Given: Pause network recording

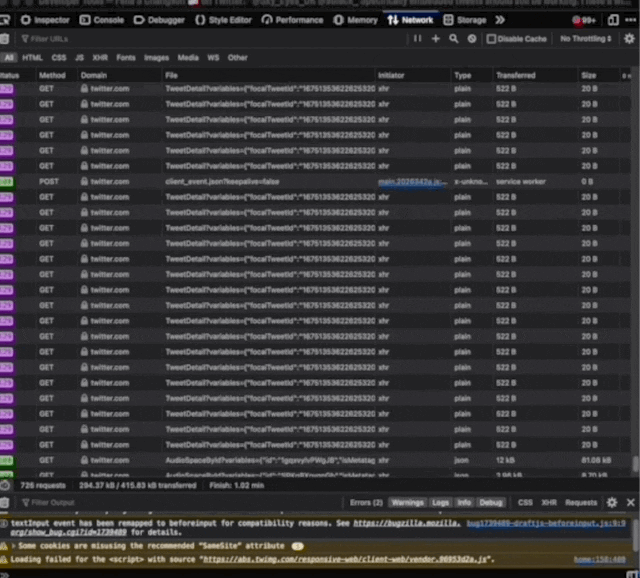Looking at the screenshot, I should coord(418,38).
